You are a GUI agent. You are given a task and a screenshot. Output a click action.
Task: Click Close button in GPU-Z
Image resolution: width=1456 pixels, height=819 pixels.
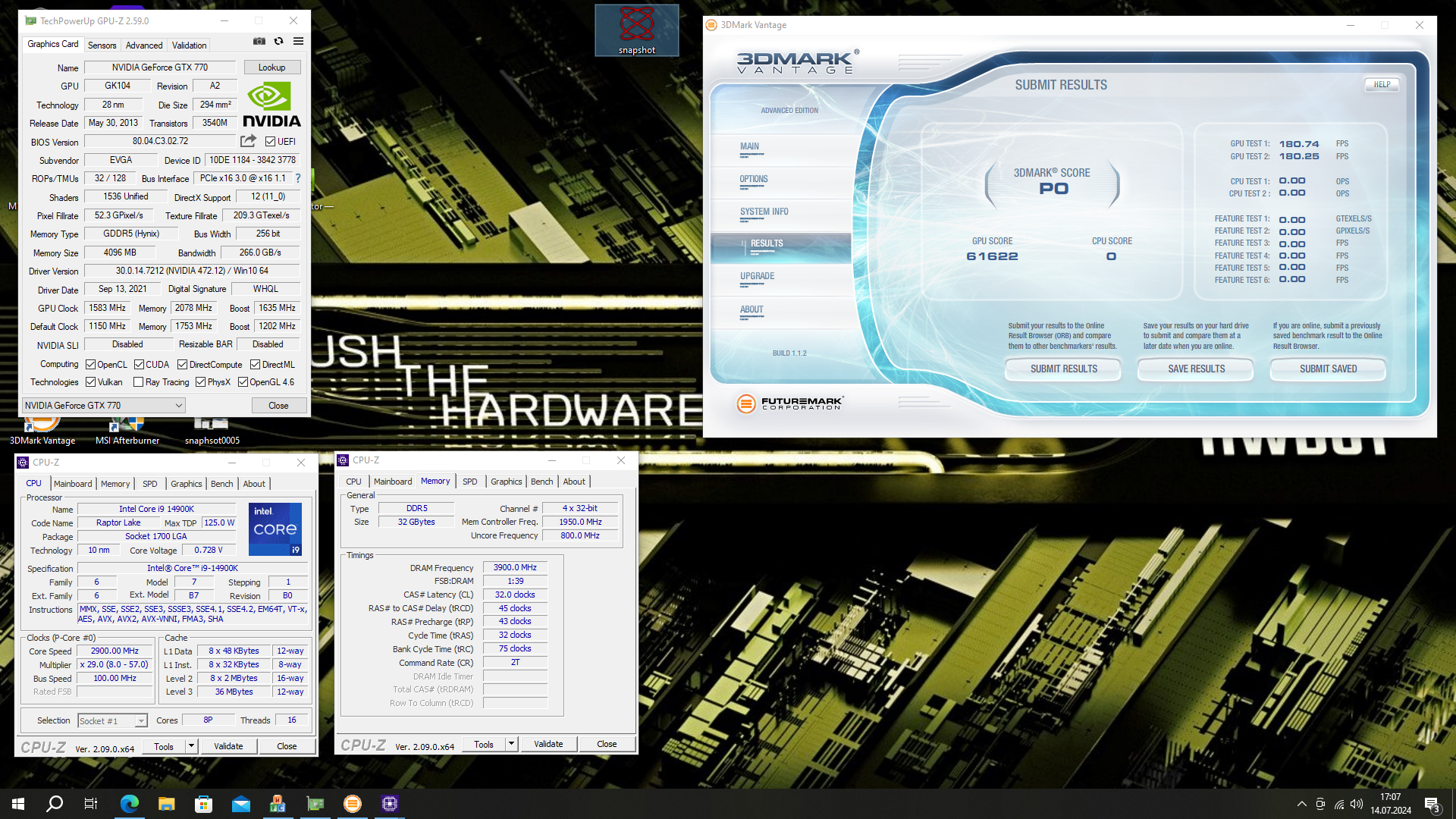278,406
